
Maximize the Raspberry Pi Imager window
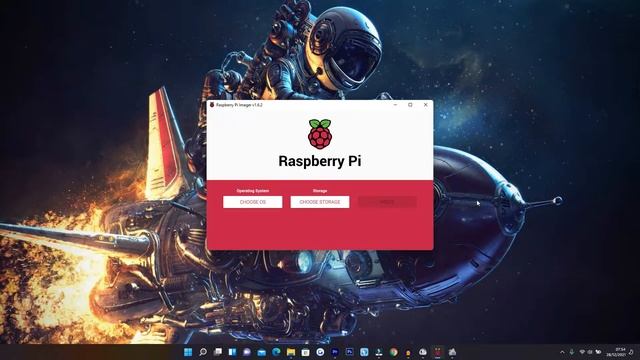[410, 105]
